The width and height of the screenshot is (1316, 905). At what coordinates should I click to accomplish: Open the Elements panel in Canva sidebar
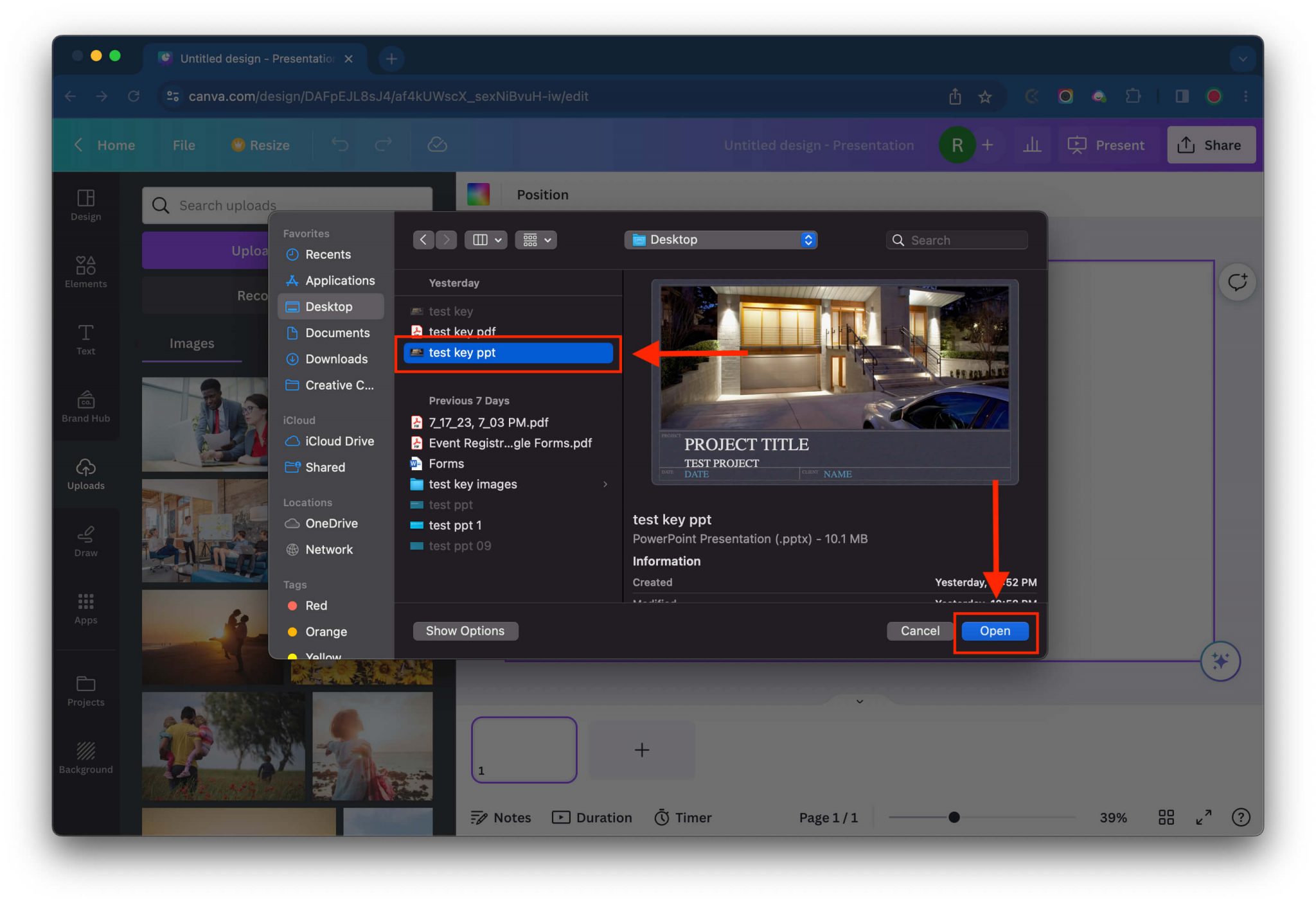[x=85, y=270]
